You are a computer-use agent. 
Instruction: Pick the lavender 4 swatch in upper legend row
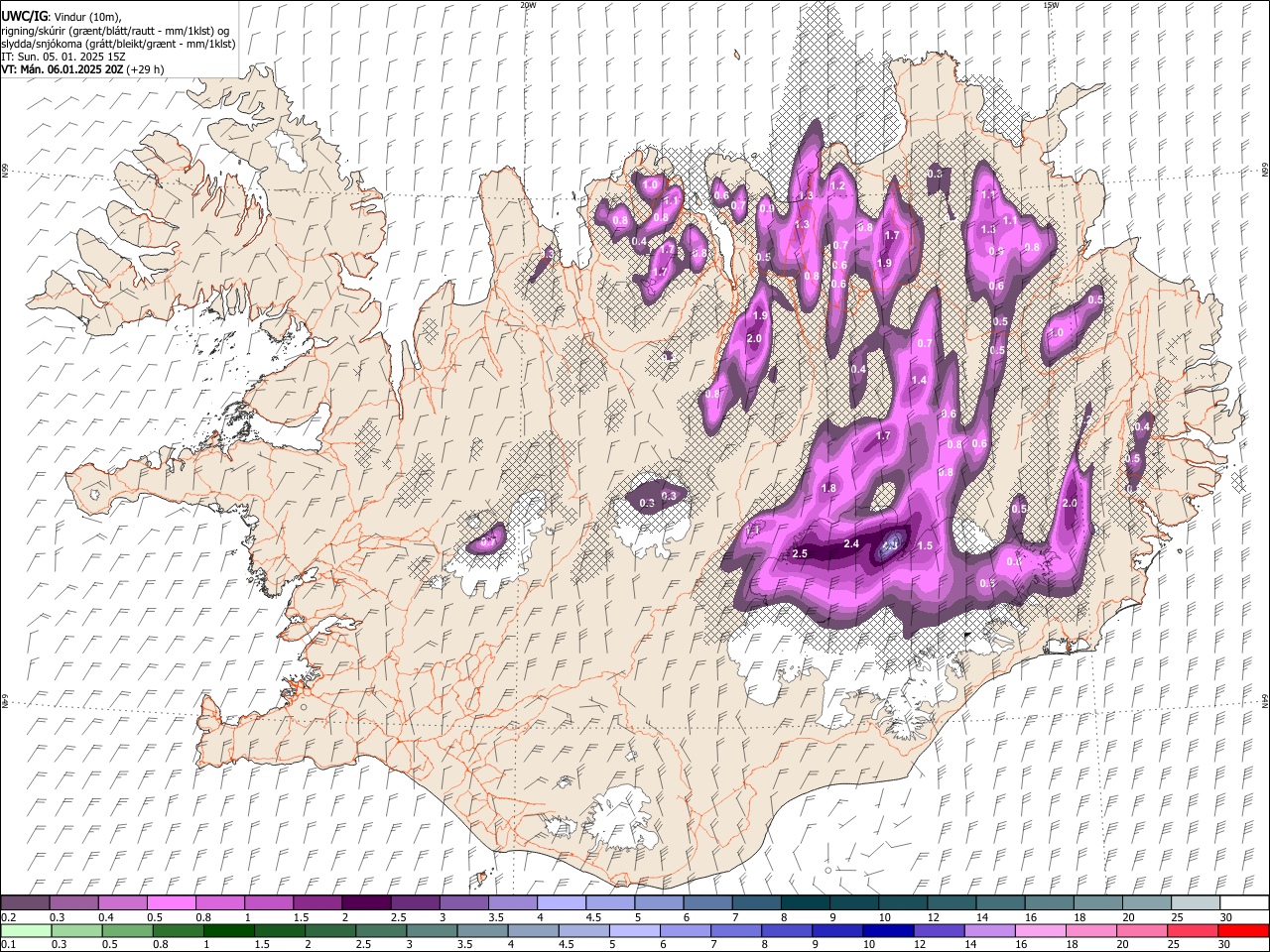pos(561,902)
